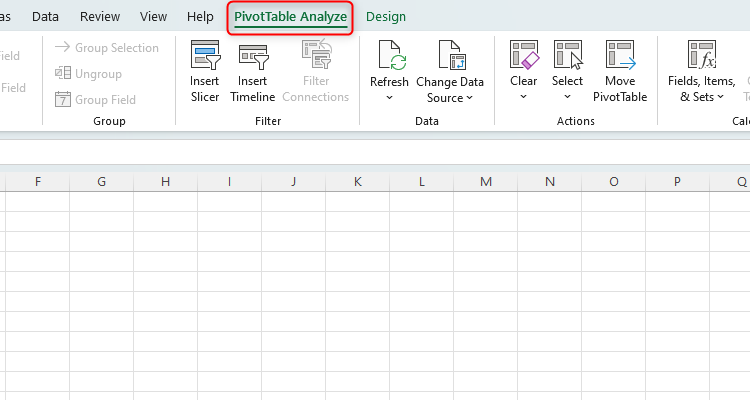Click the Insert Slicer icon
This screenshot has height=400, width=750.
(x=205, y=56)
